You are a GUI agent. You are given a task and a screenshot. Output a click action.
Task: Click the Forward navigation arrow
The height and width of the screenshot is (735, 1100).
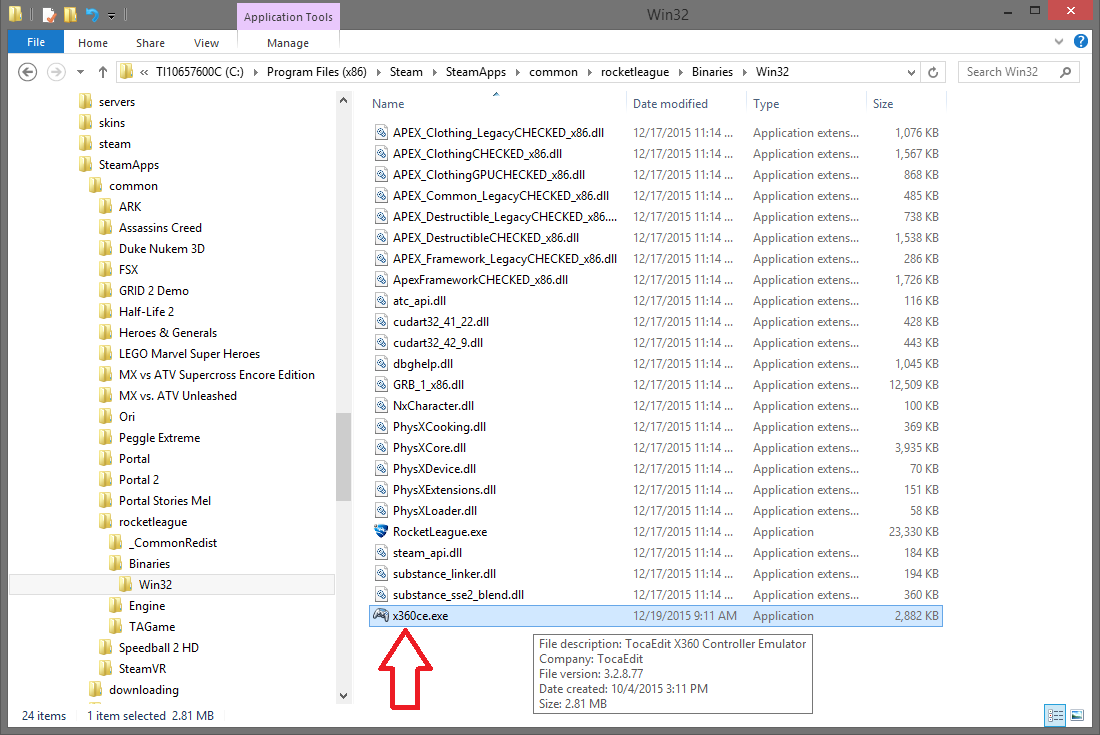pos(56,72)
